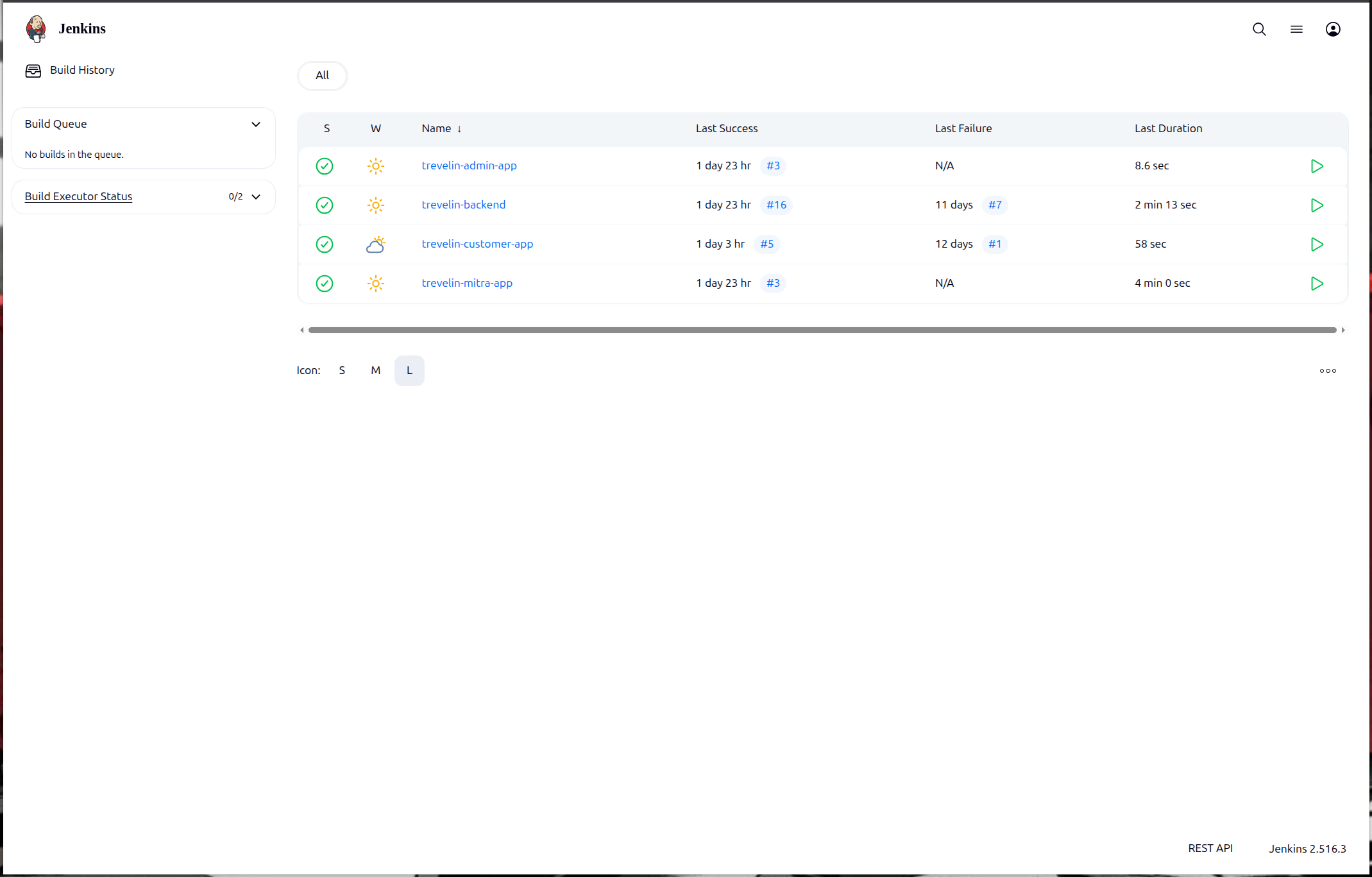Click the user account icon
The height and width of the screenshot is (877, 1372).
click(1333, 29)
